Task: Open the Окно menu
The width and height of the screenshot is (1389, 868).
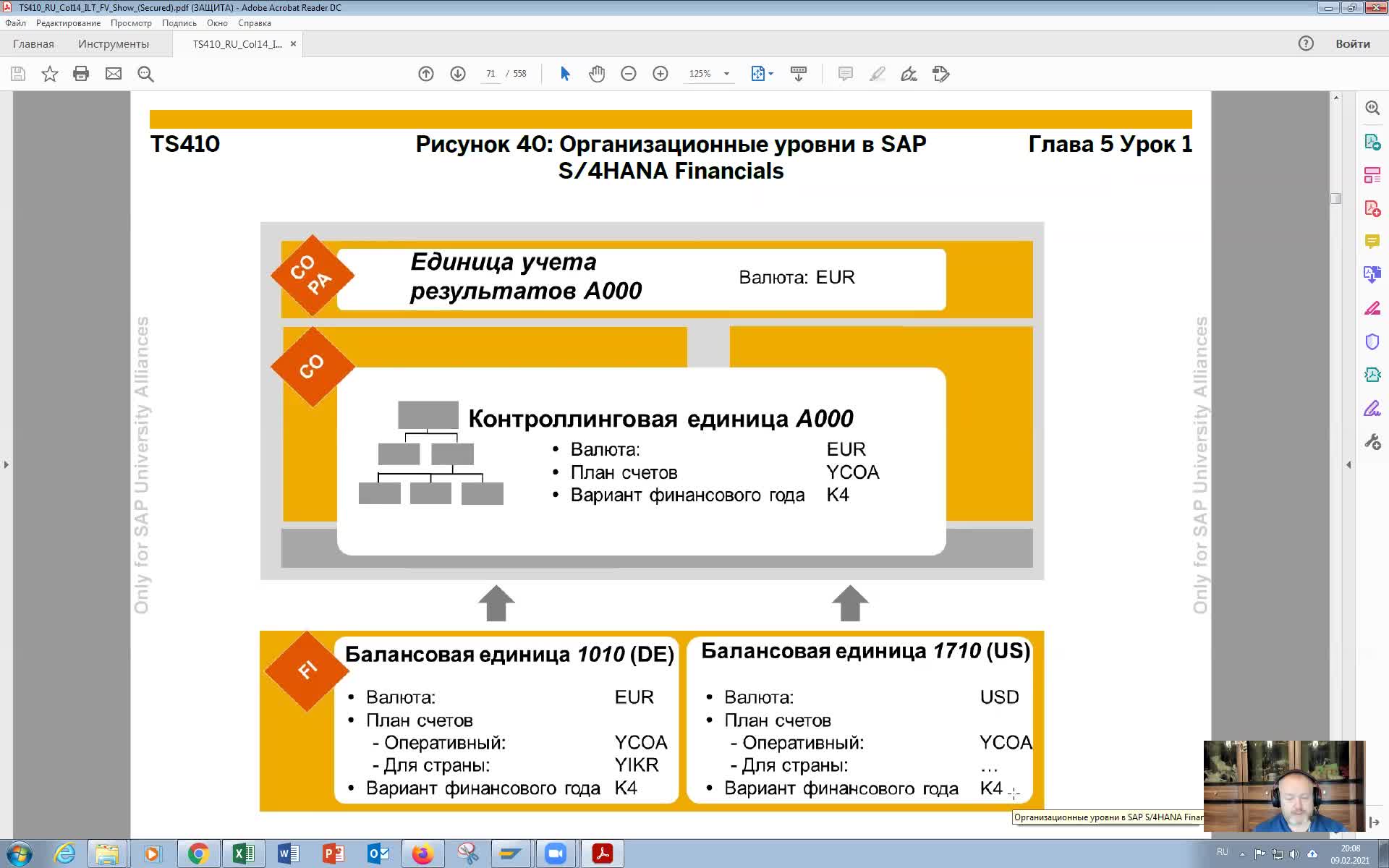Action: [x=217, y=23]
